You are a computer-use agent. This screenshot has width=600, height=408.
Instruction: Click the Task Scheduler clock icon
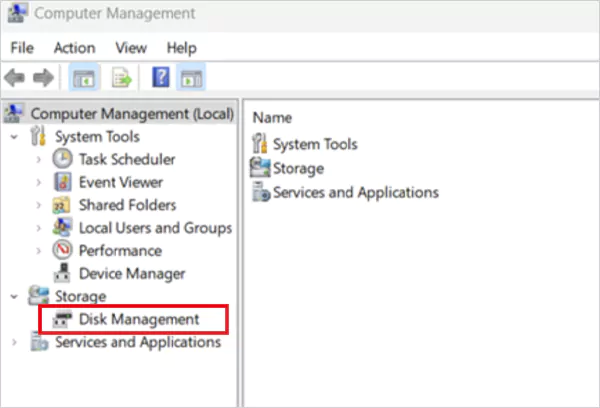pos(62,159)
